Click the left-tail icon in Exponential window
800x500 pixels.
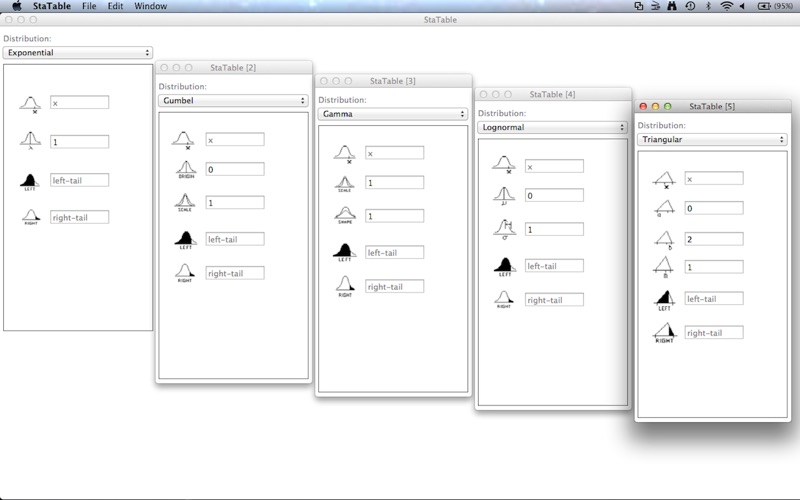click(30, 180)
